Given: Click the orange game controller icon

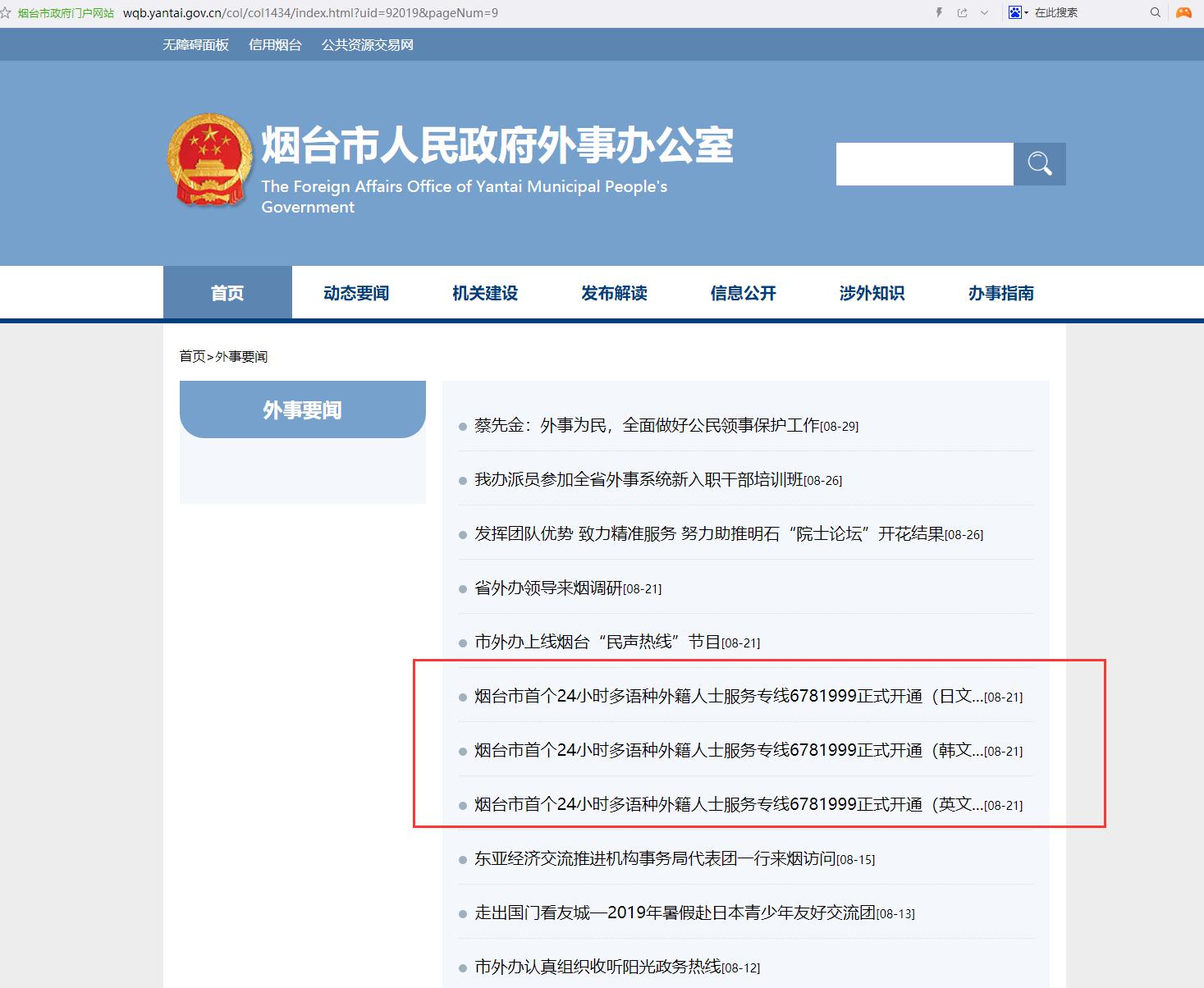Looking at the screenshot, I should [1183, 12].
